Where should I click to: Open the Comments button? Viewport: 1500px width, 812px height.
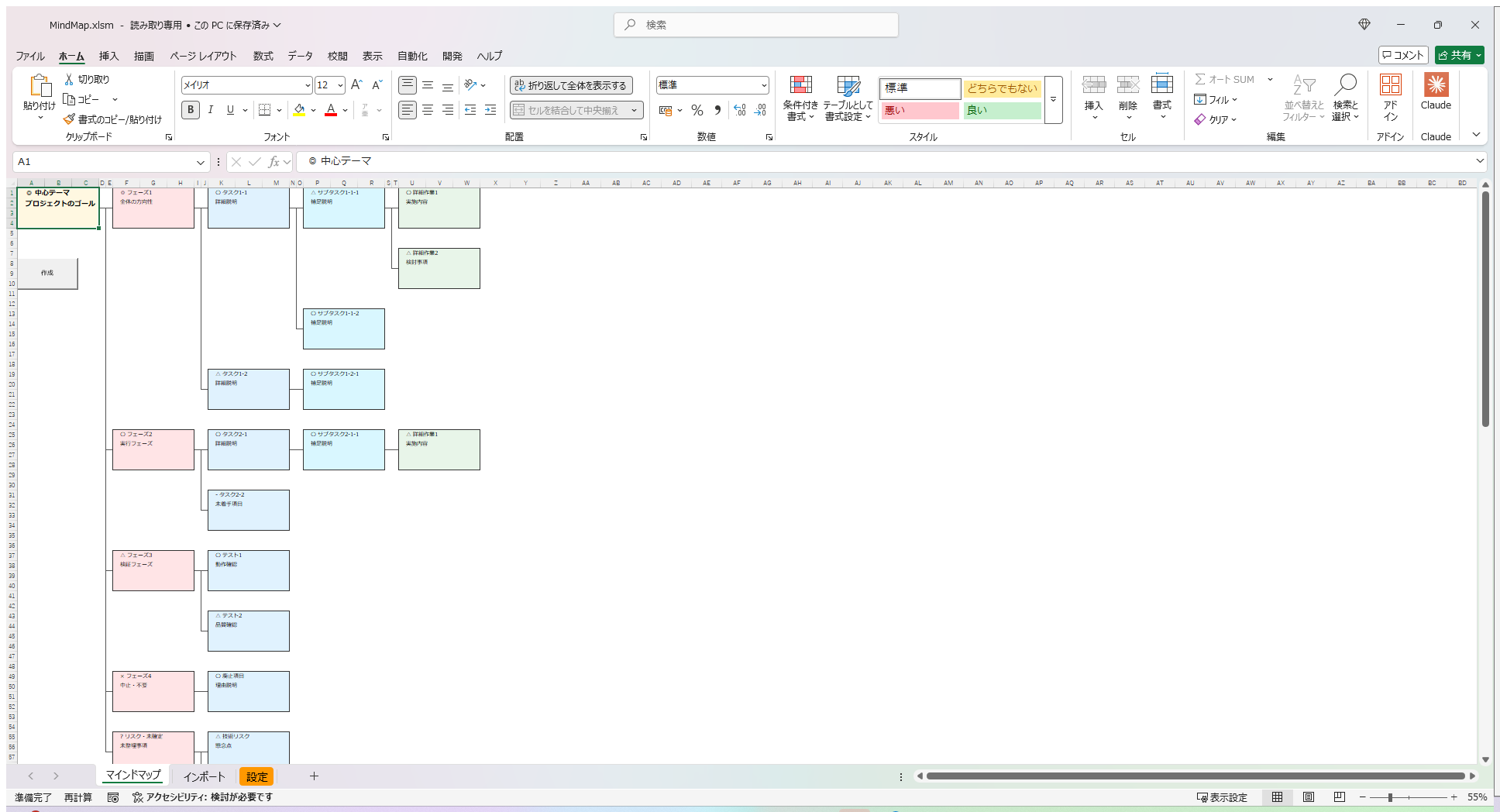1403,55
